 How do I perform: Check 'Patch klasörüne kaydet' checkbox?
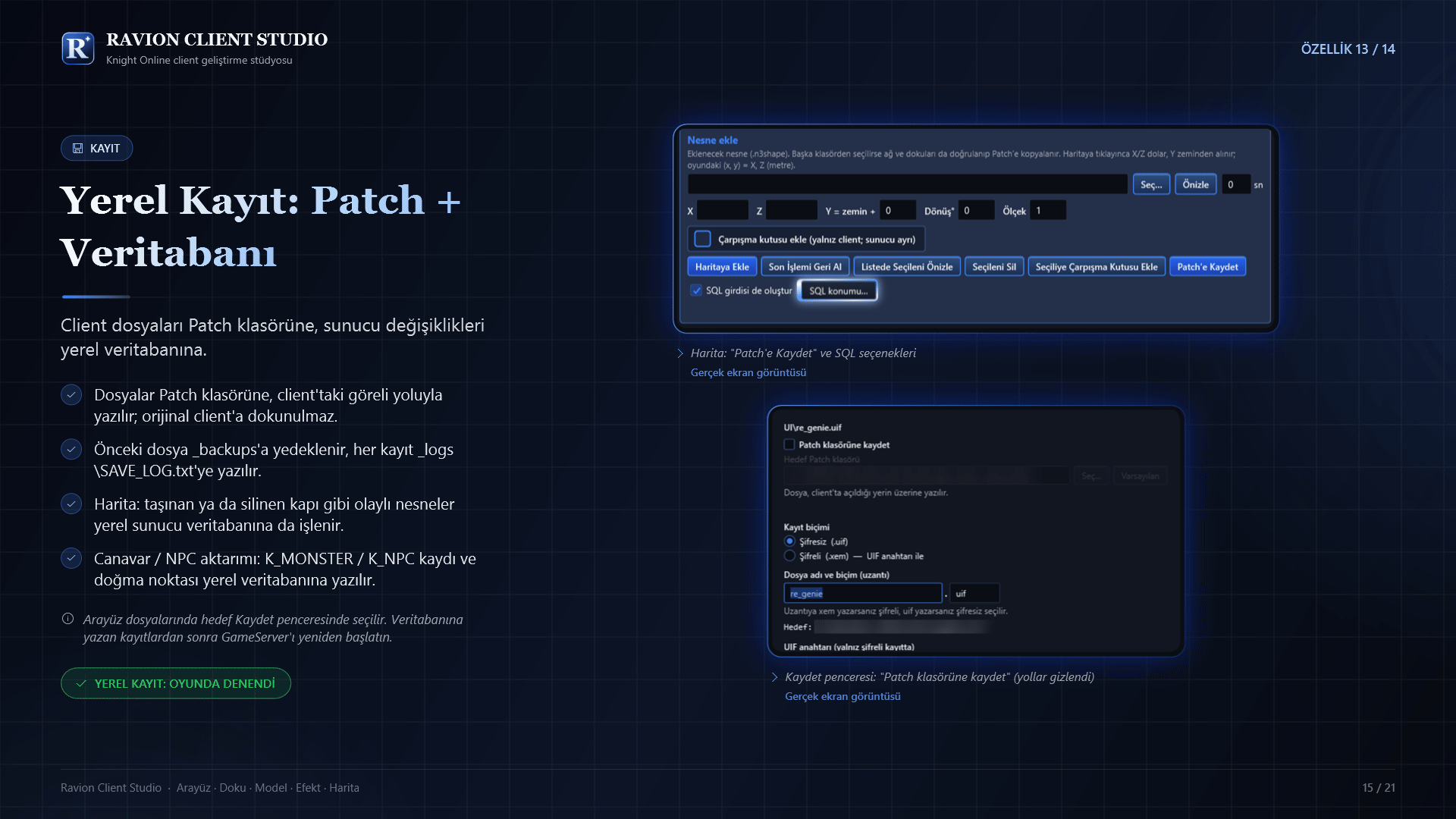coord(789,444)
